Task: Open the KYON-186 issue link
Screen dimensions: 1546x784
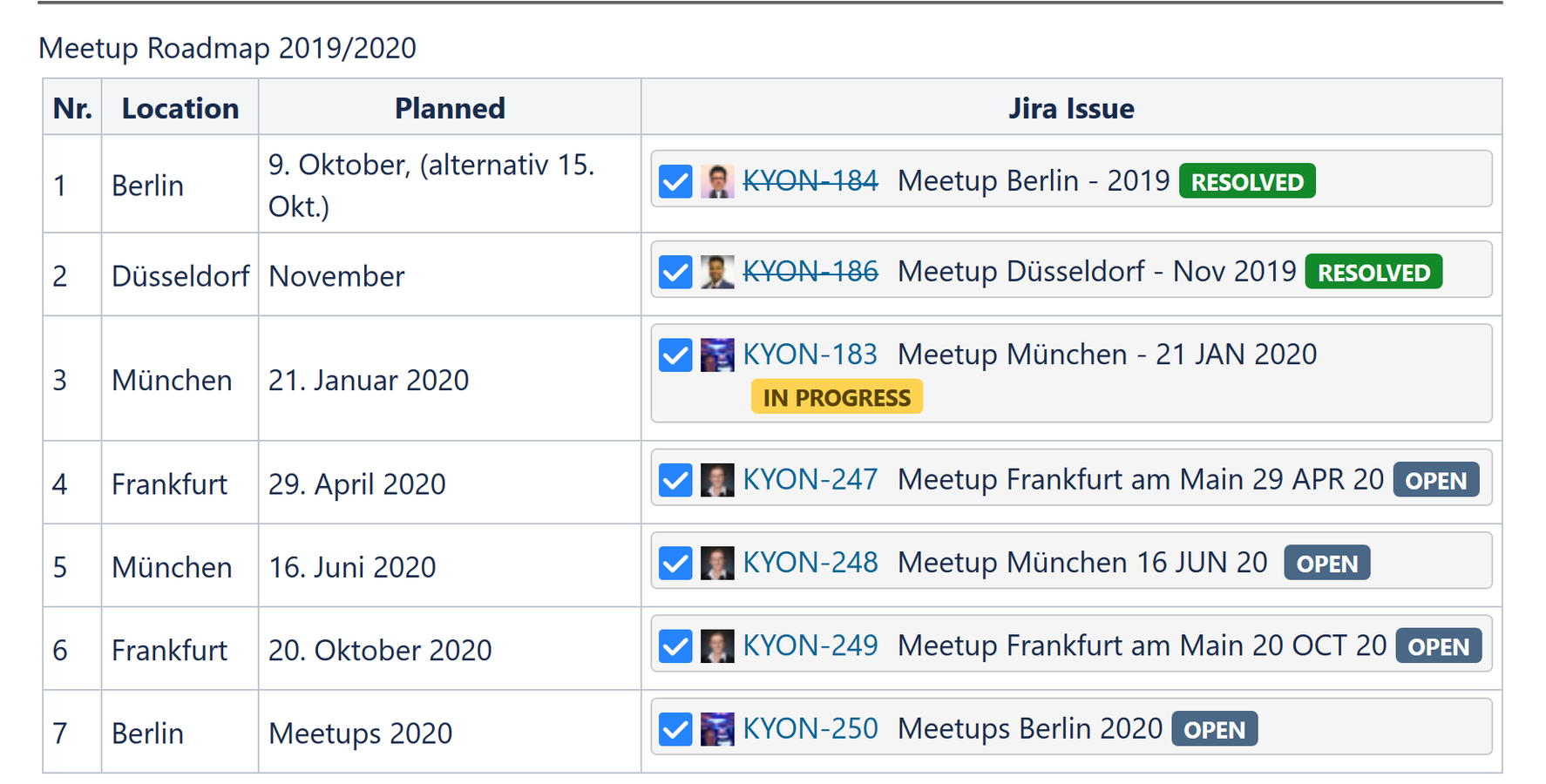Action: coord(810,272)
